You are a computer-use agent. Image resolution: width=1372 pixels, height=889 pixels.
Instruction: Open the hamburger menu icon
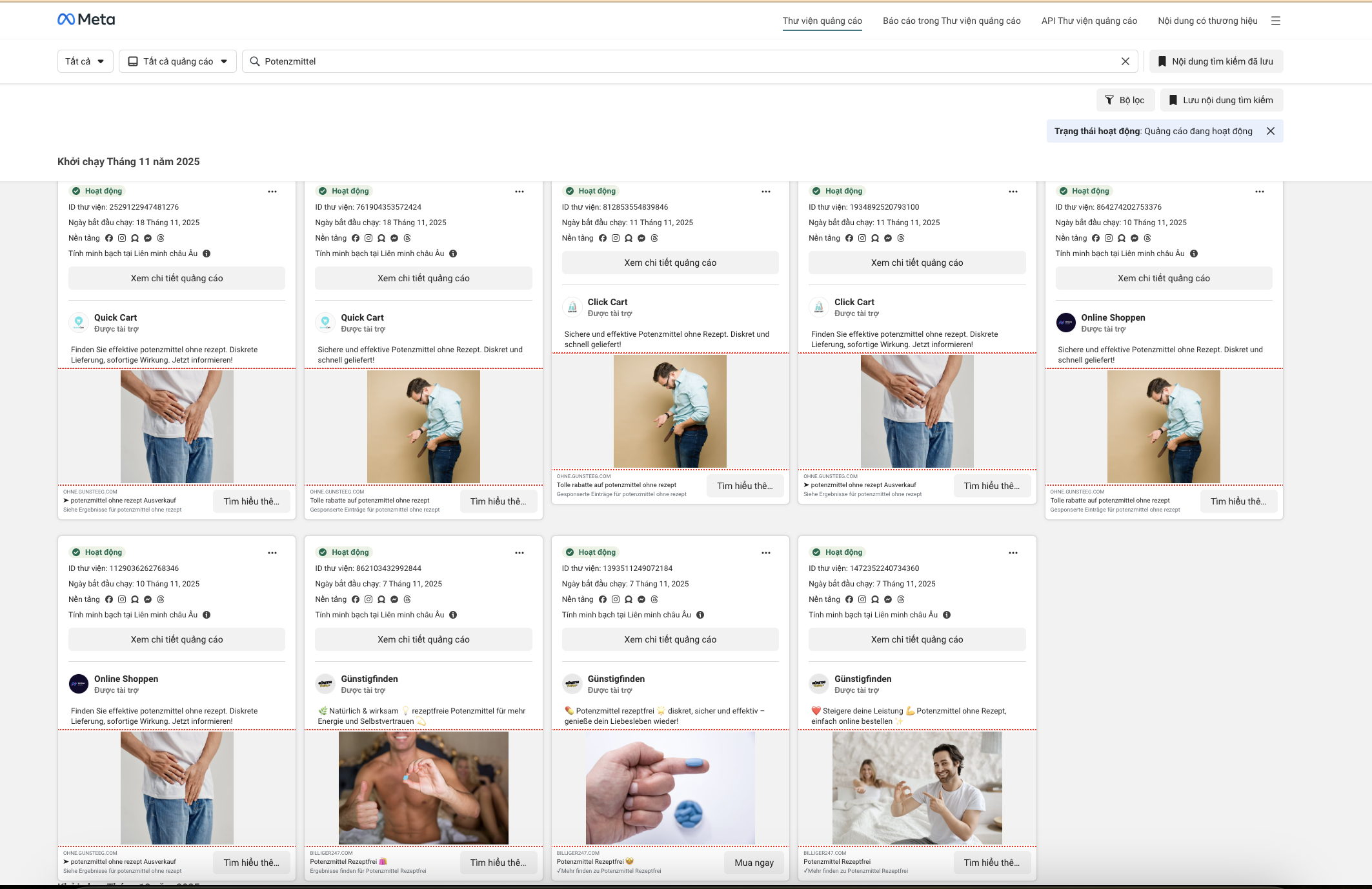coord(1275,21)
